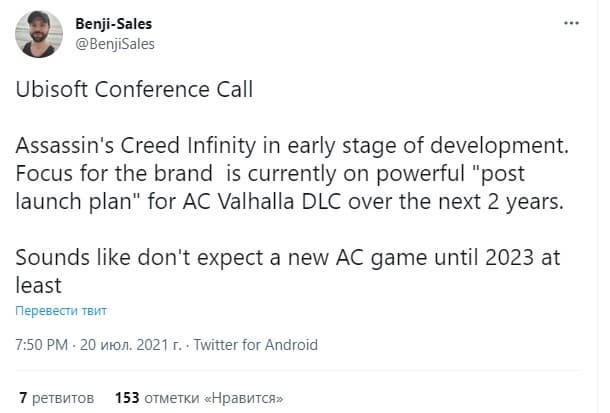Image resolution: width=610 pixels, height=413 pixels.
Task: Open the tweet's more options menu
Action: pyautogui.click(x=572, y=22)
